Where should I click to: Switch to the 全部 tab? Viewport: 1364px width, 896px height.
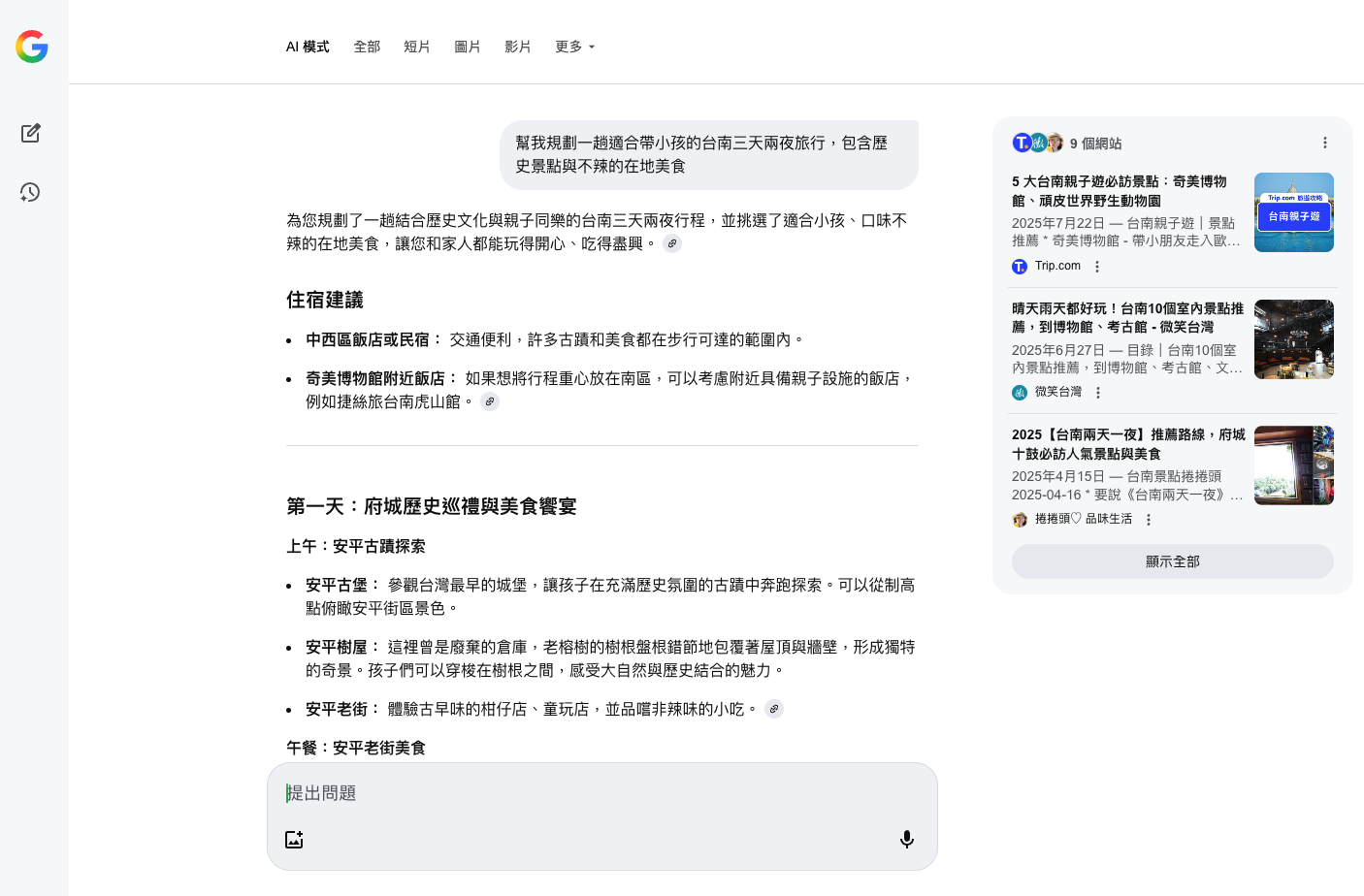[x=367, y=47]
